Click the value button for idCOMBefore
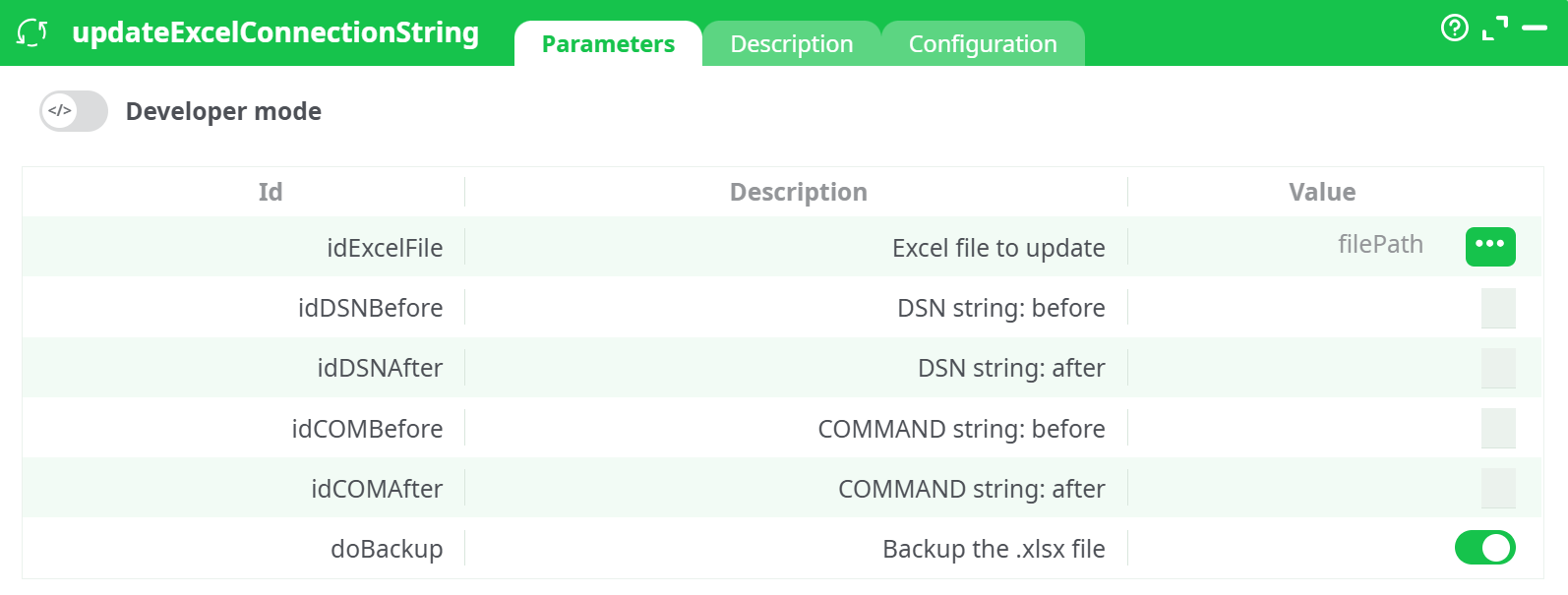This screenshot has height=595, width=1568. point(1498,428)
